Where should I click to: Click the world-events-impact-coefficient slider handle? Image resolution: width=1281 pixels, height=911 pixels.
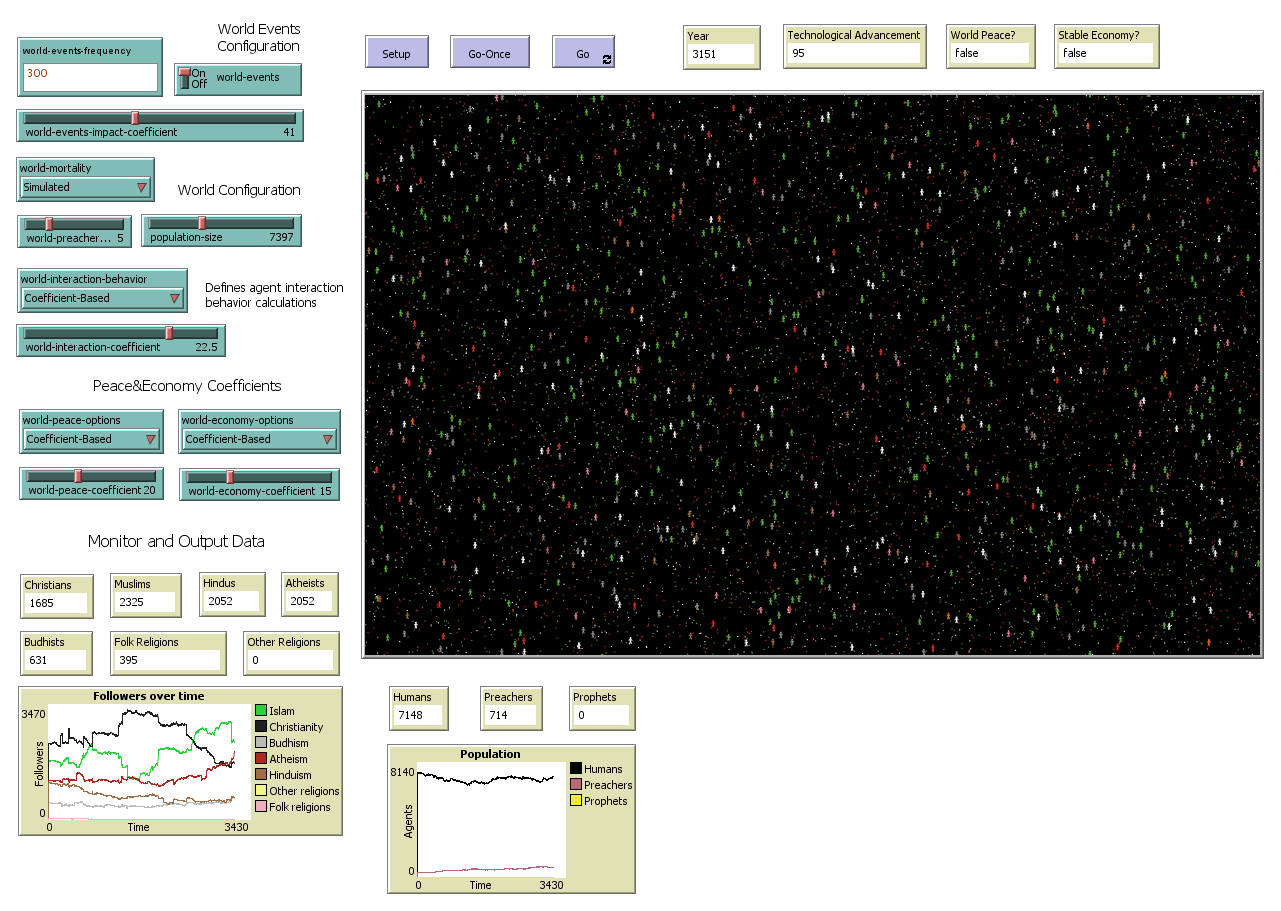(135, 118)
